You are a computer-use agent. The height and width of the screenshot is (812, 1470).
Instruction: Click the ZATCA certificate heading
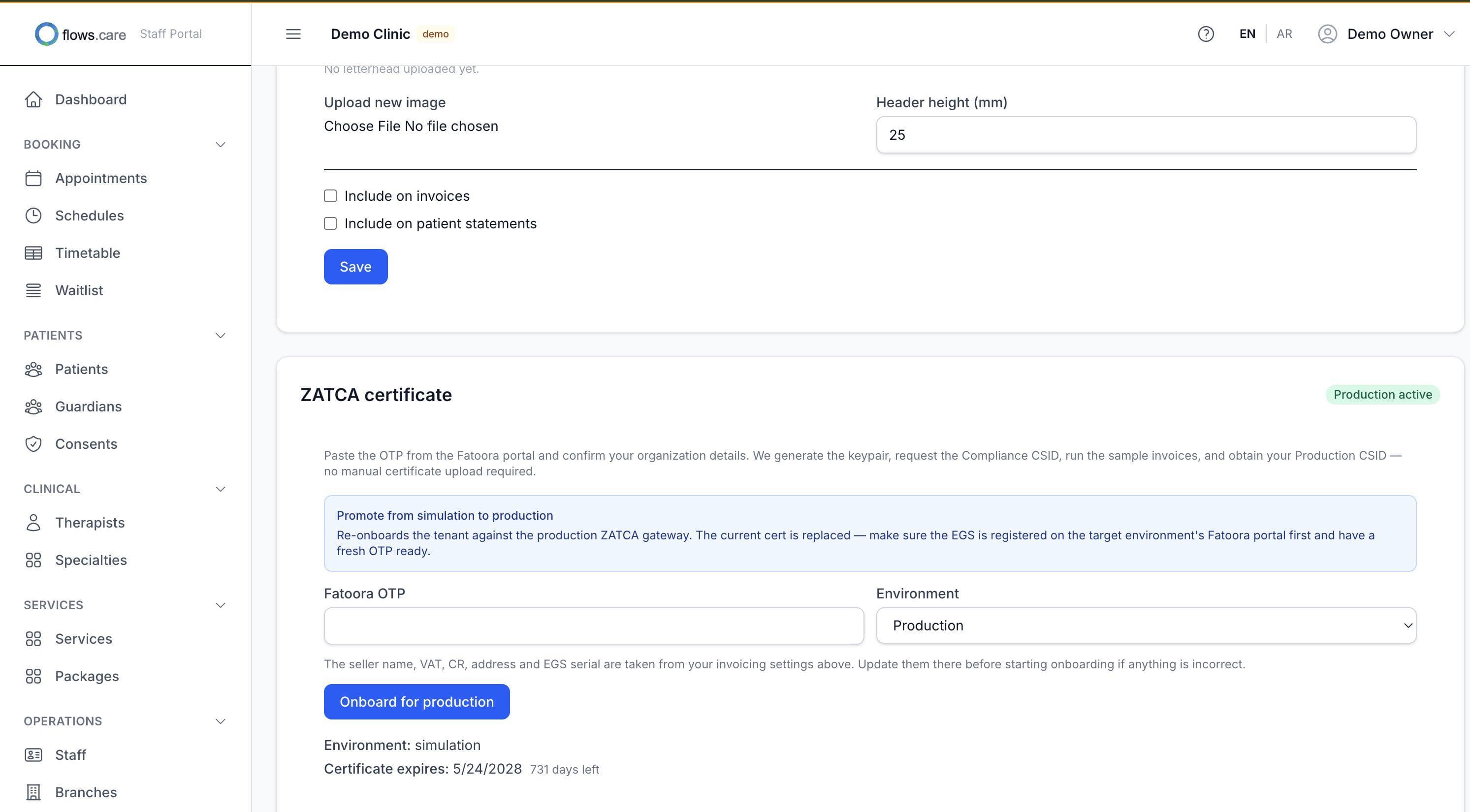click(x=376, y=395)
